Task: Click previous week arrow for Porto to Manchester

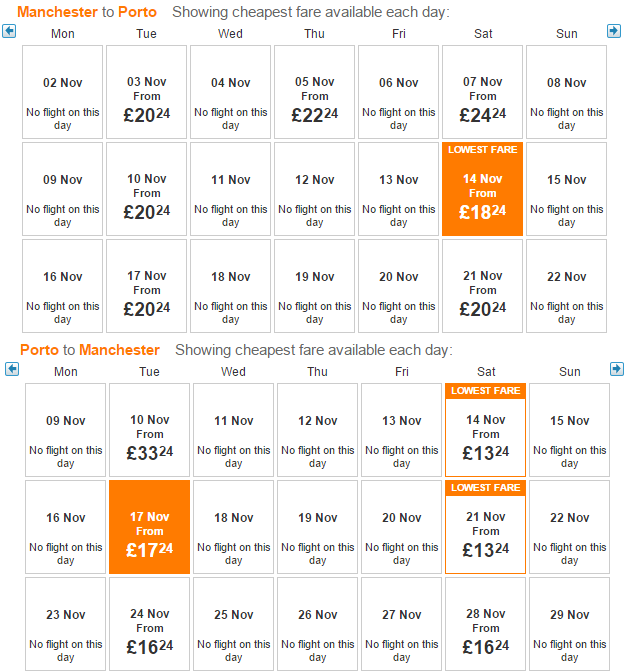Action: point(12,369)
